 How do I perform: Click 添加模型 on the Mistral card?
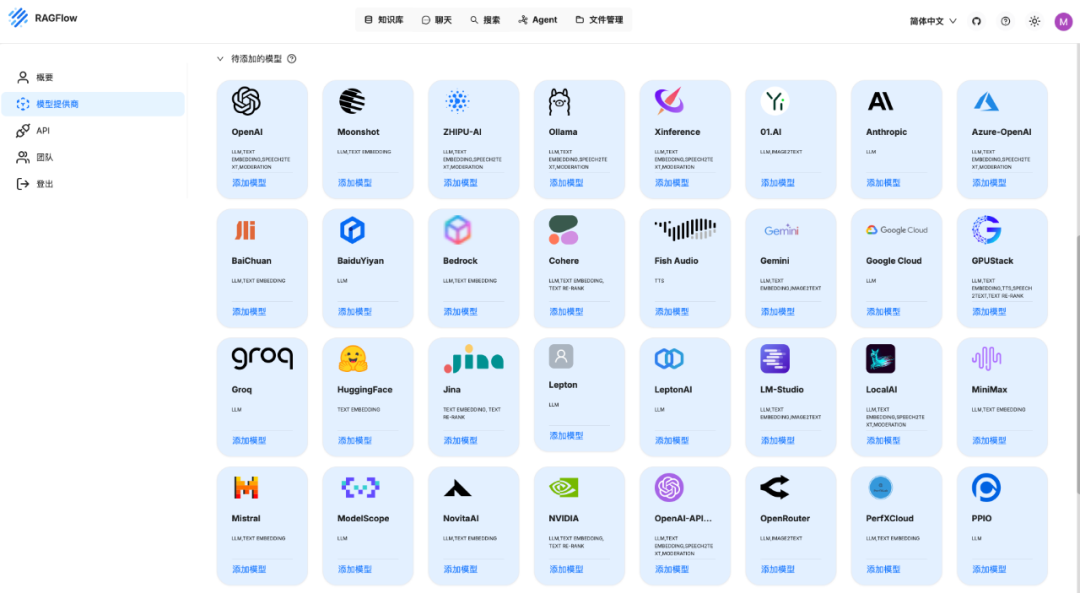click(249, 569)
